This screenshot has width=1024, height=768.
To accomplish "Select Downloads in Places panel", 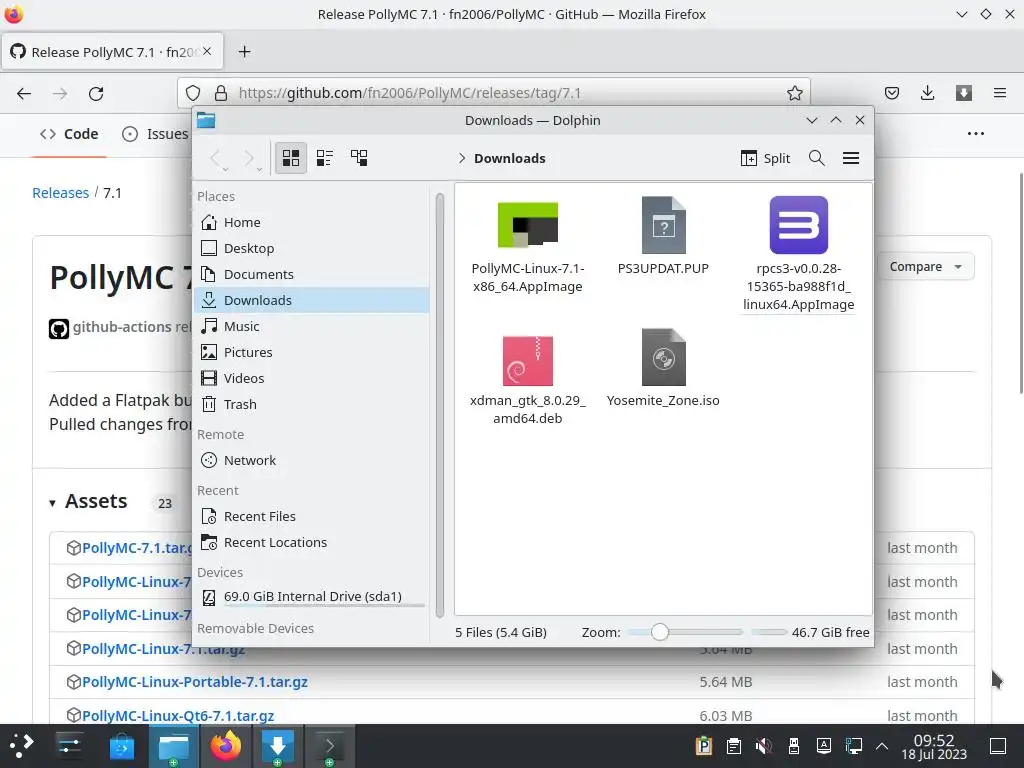I will click(312, 300).
